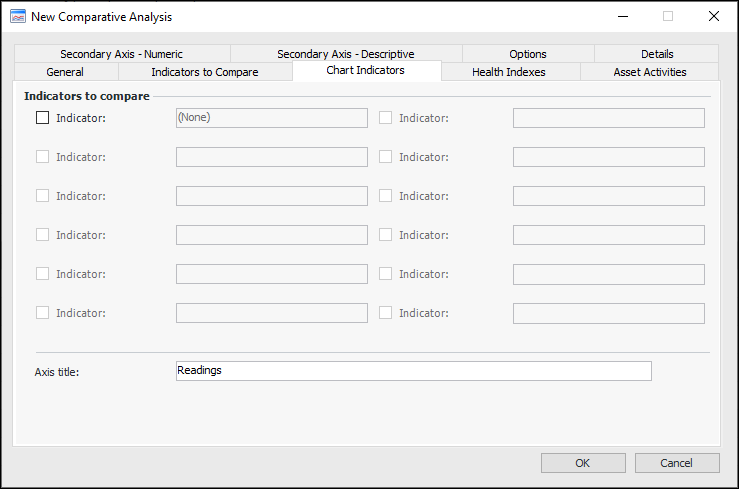739x489 pixels.
Task: Show the Details tab
Action: 657,54
